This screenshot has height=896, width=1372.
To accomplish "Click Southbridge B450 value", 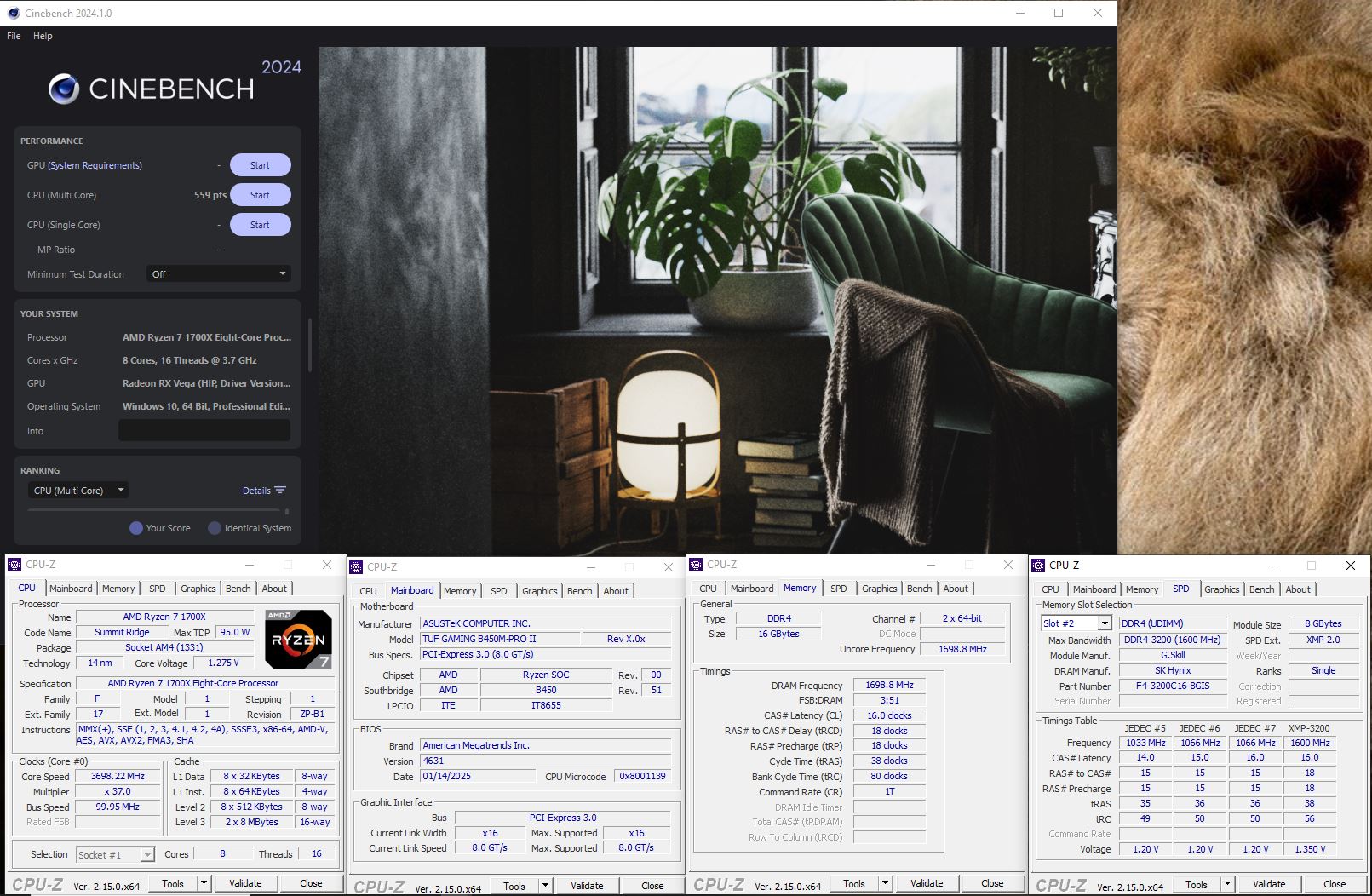I will tap(546, 690).
